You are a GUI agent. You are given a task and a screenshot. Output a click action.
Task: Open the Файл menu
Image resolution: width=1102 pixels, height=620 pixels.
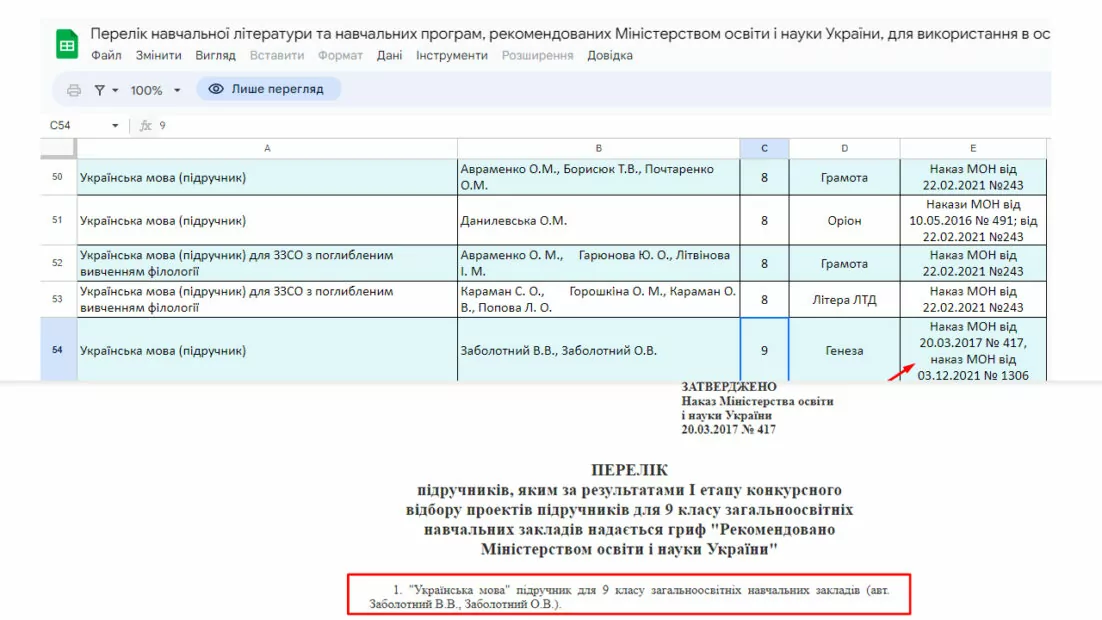(106, 56)
